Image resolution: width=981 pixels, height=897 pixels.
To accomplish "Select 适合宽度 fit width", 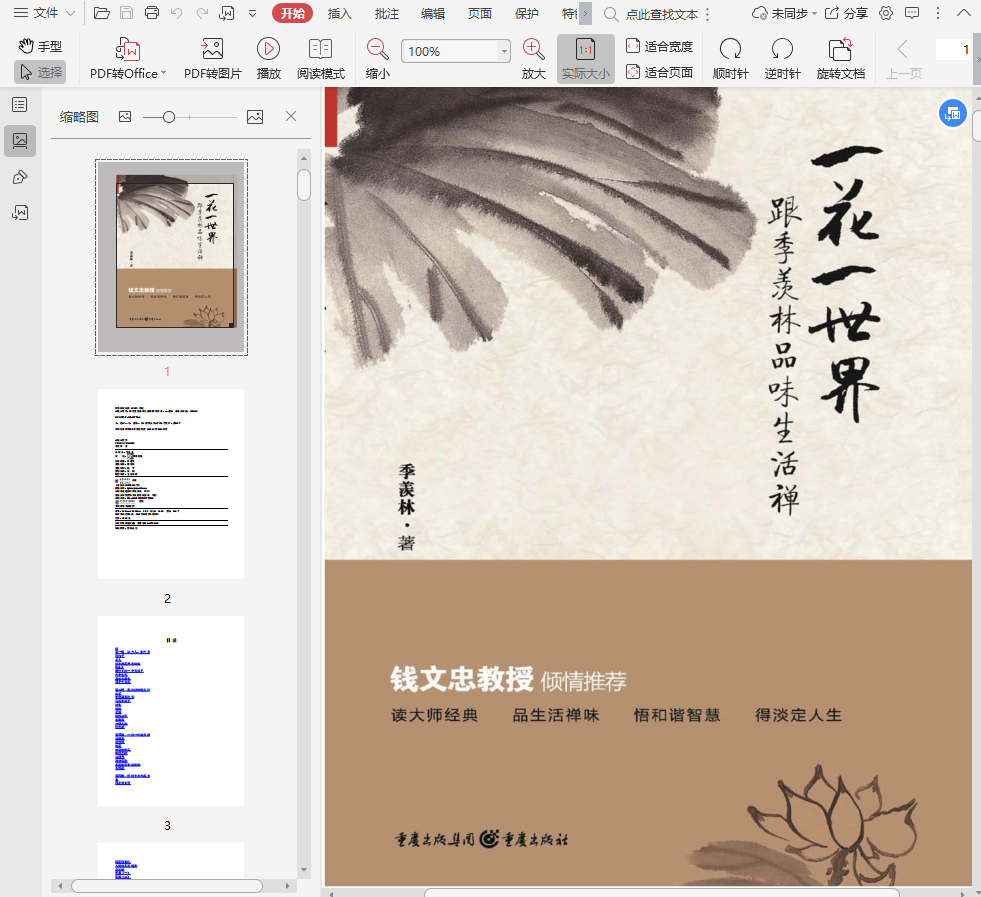I will [x=659, y=46].
